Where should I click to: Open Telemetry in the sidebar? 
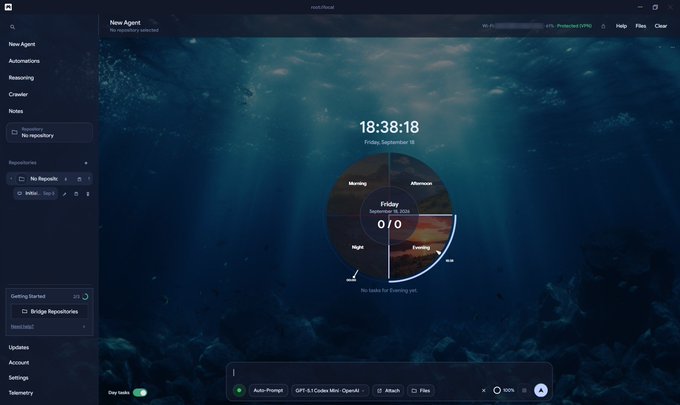(20, 393)
